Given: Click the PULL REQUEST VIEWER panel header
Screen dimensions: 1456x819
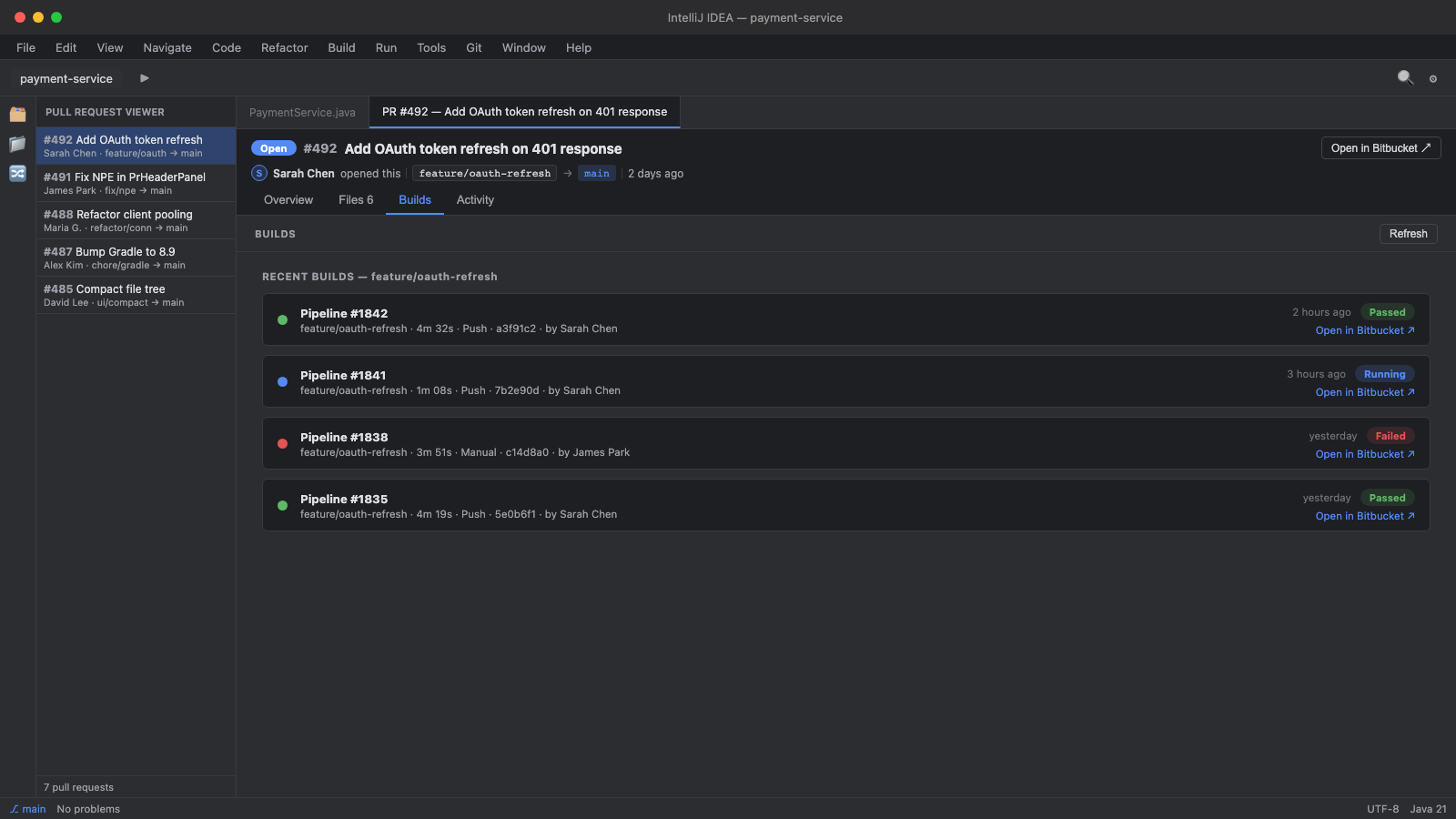Looking at the screenshot, I should [x=105, y=112].
